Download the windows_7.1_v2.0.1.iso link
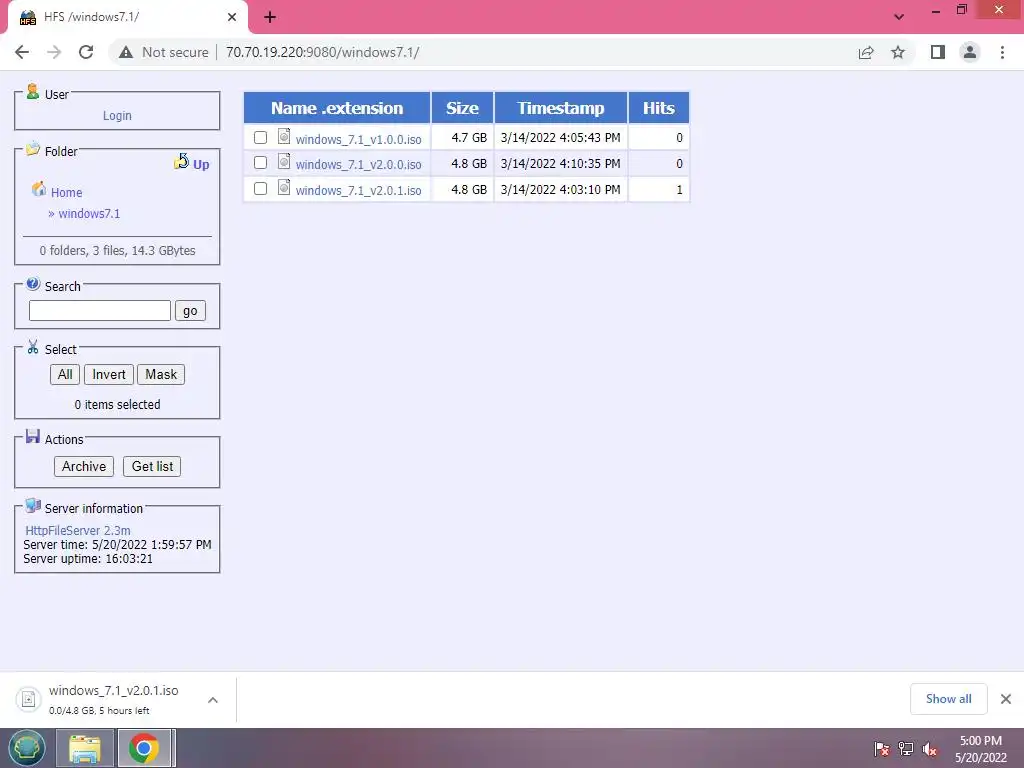Image resolution: width=1024 pixels, height=768 pixels. [x=359, y=191]
